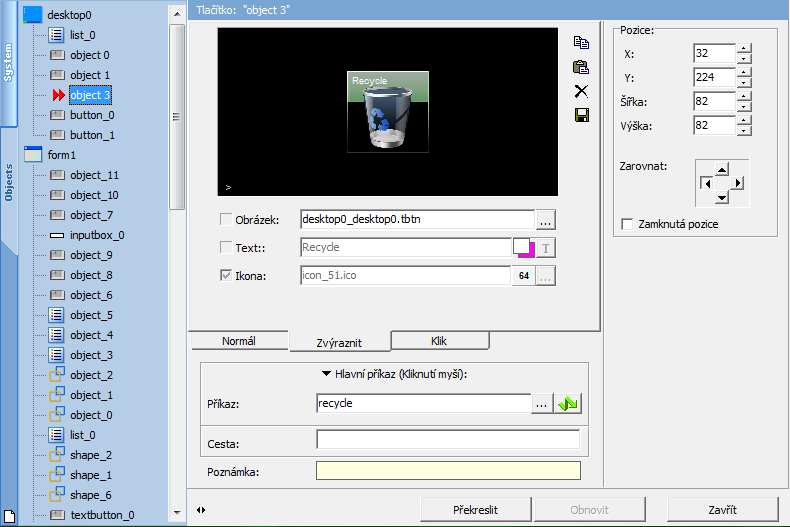Click the Příkaz input field
790x527 pixels.
coord(424,404)
